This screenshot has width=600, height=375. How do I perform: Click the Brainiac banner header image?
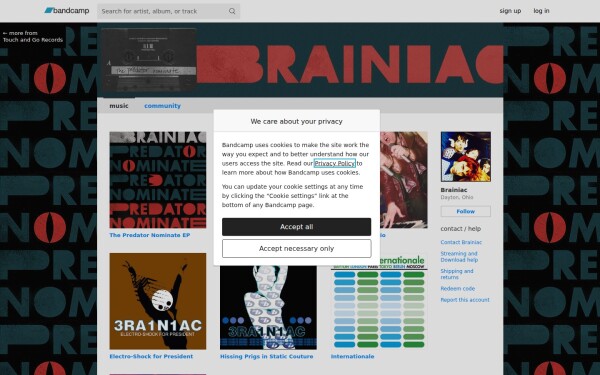click(300, 60)
